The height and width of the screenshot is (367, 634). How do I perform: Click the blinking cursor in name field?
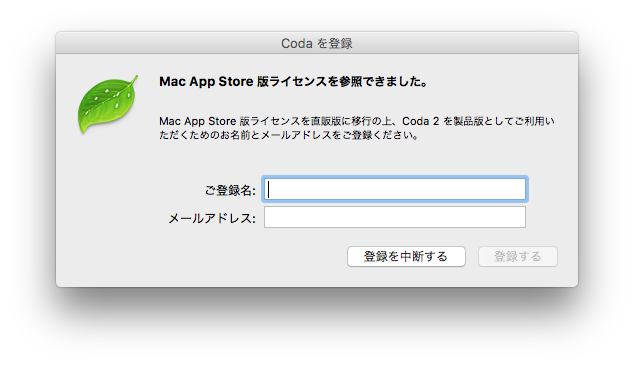tap(268, 189)
